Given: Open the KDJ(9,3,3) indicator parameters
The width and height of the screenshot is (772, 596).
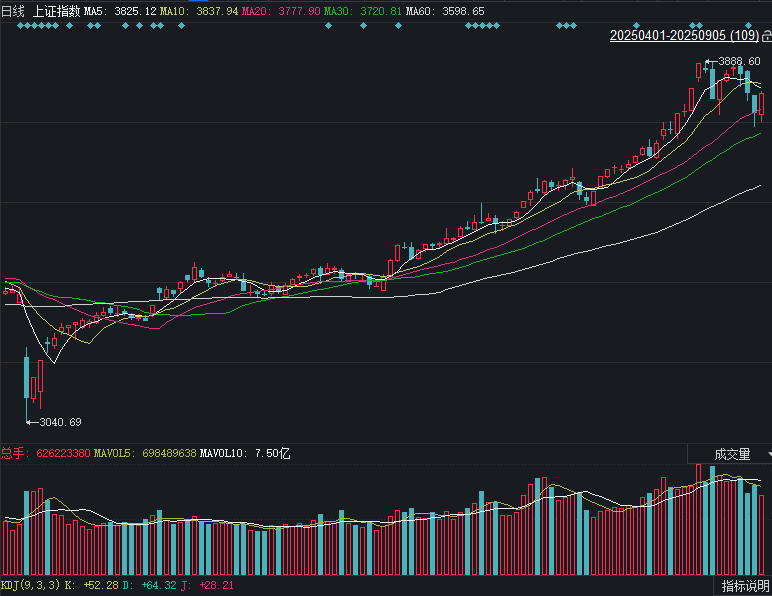Looking at the screenshot, I should [x=30, y=585].
